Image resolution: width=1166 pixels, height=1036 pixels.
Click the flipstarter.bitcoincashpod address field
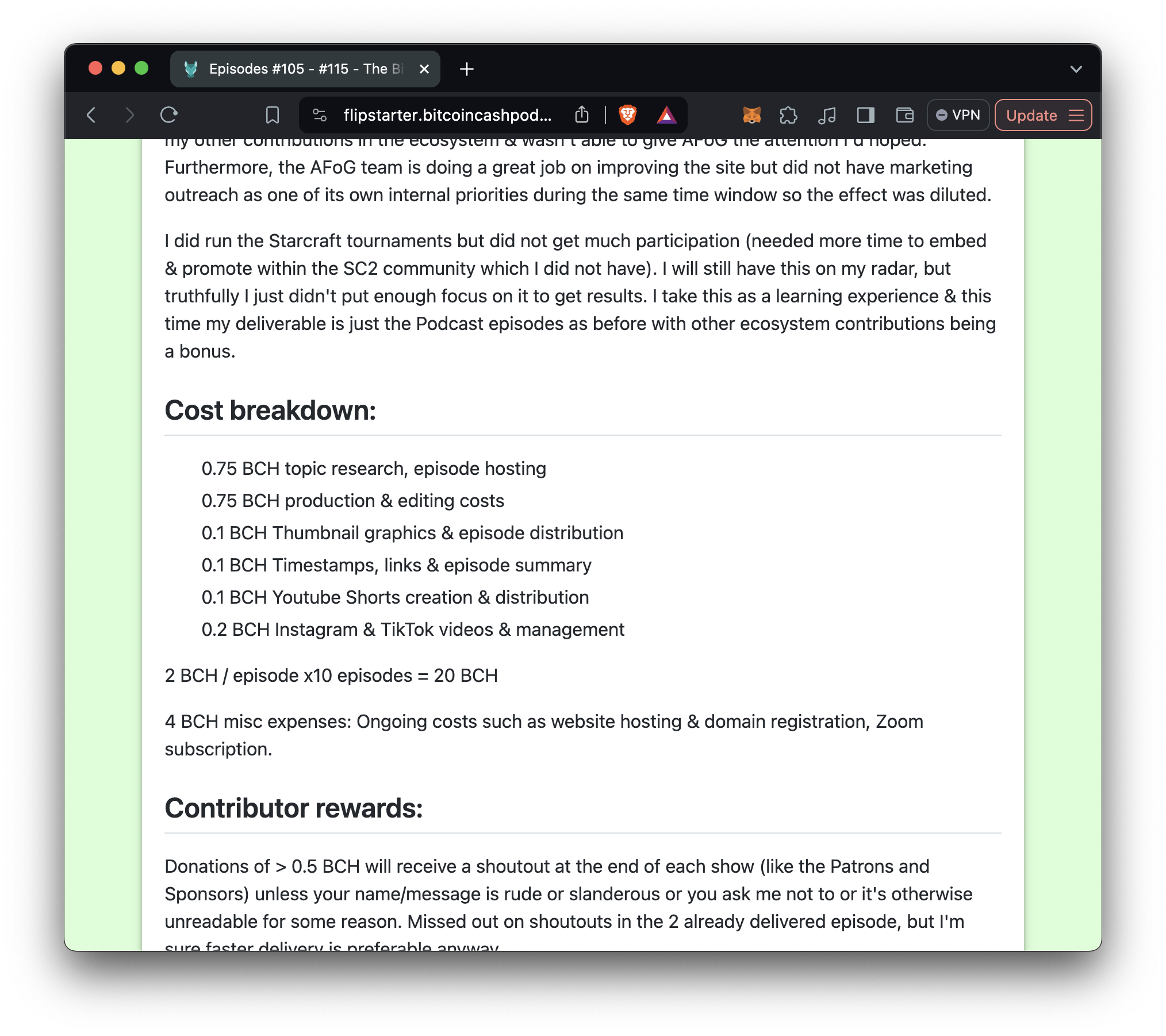tap(447, 115)
